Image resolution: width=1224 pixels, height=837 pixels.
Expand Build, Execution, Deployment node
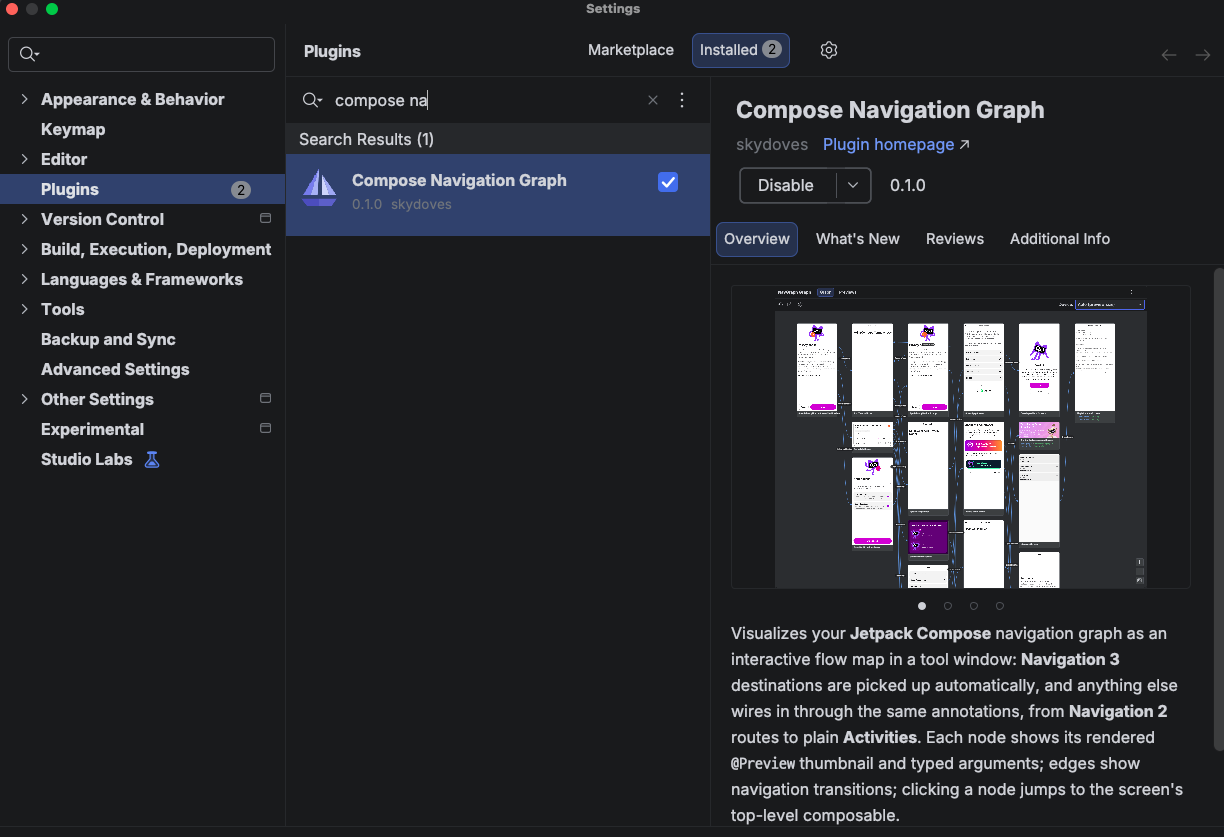[24, 249]
